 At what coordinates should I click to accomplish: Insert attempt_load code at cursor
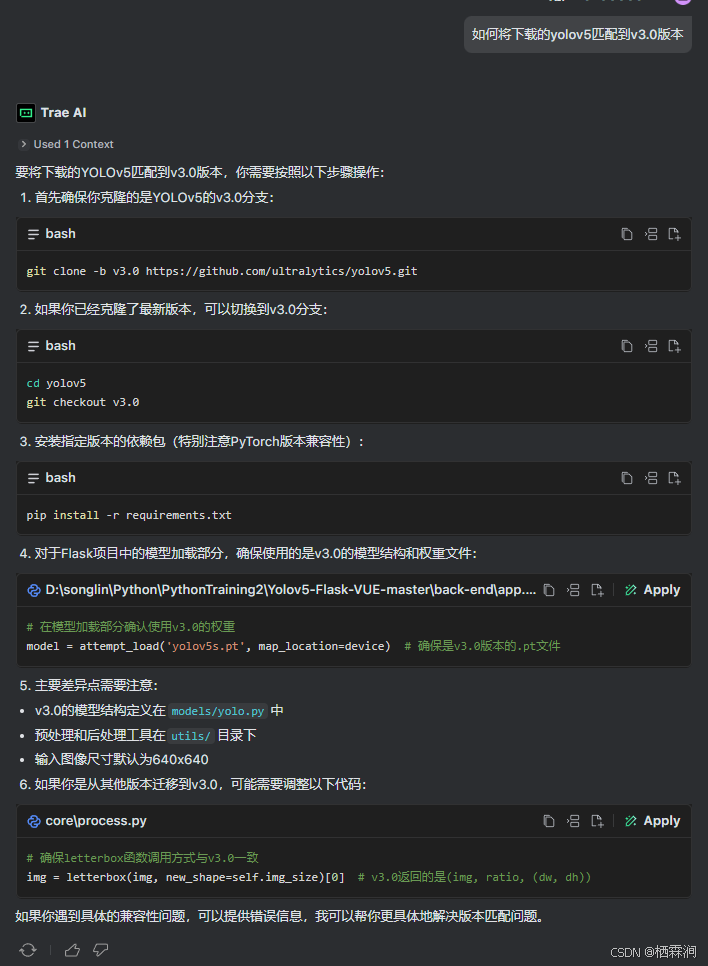coord(573,590)
